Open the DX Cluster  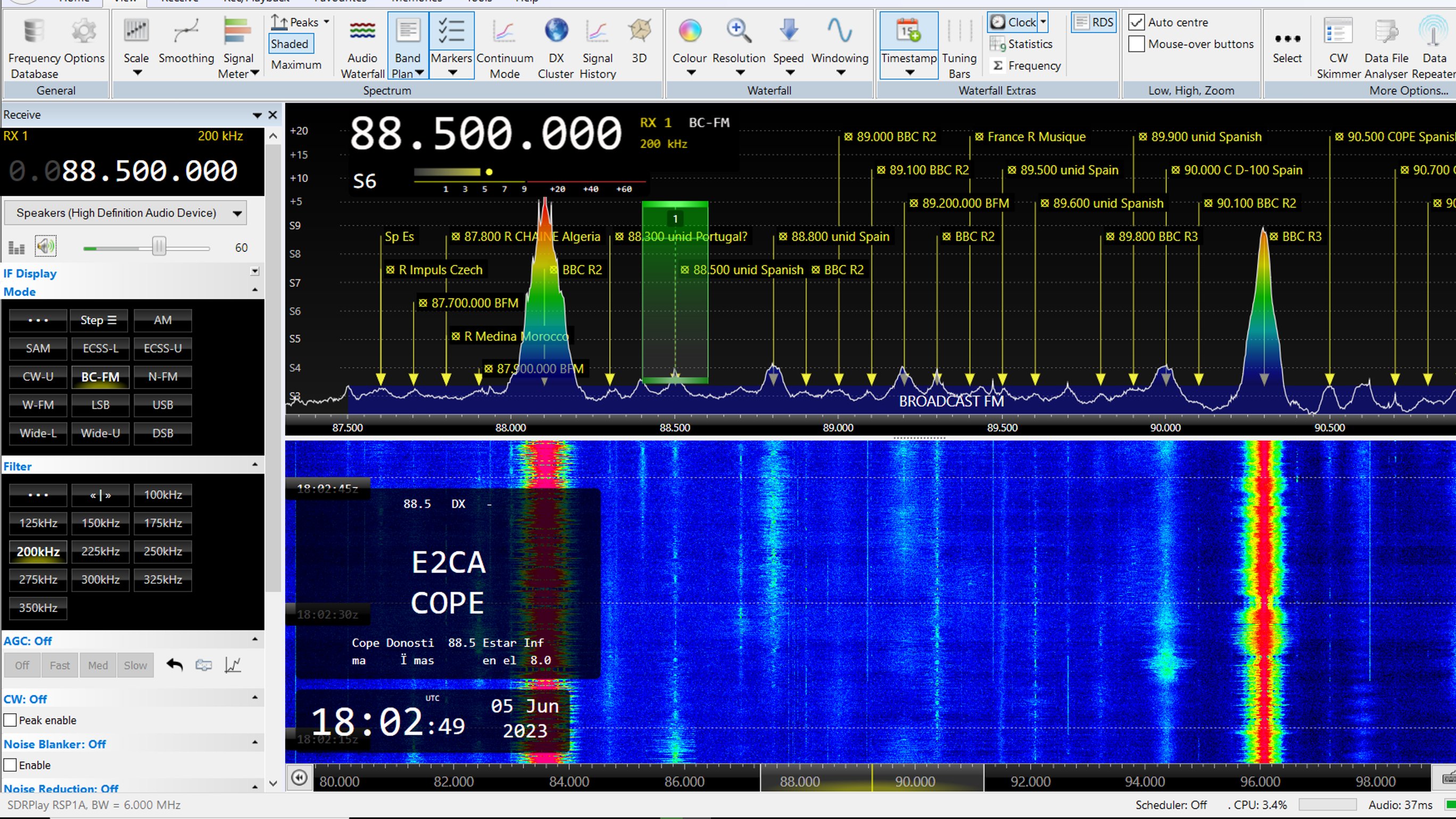pos(556,47)
